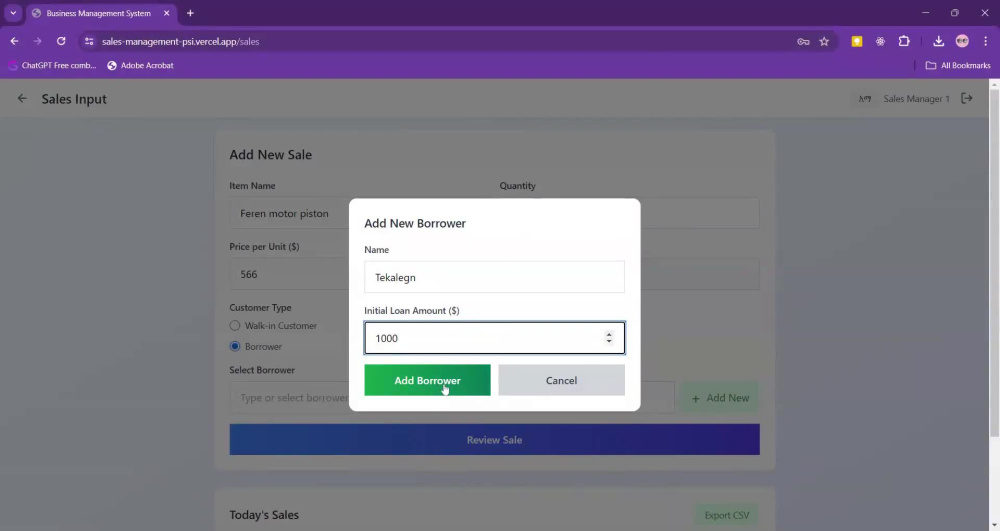Click the Review Sale button

494,440
